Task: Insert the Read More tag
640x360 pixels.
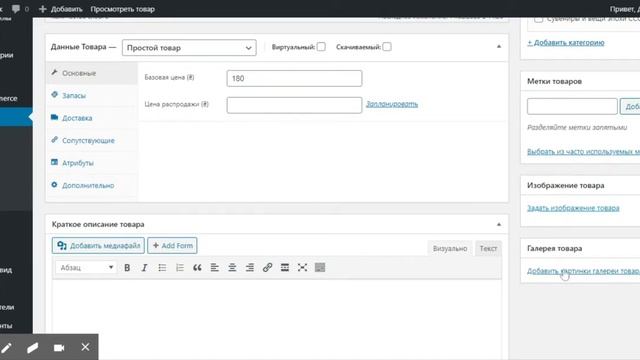Action: coord(285,268)
